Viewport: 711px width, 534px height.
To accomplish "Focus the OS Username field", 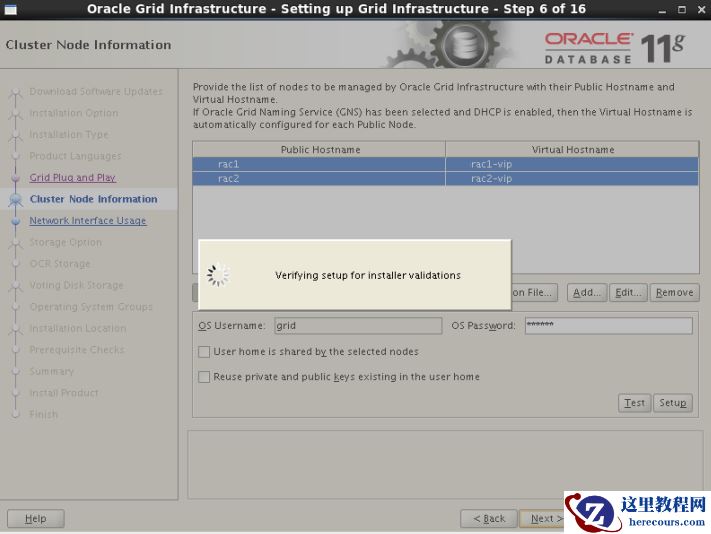I will 358,325.
